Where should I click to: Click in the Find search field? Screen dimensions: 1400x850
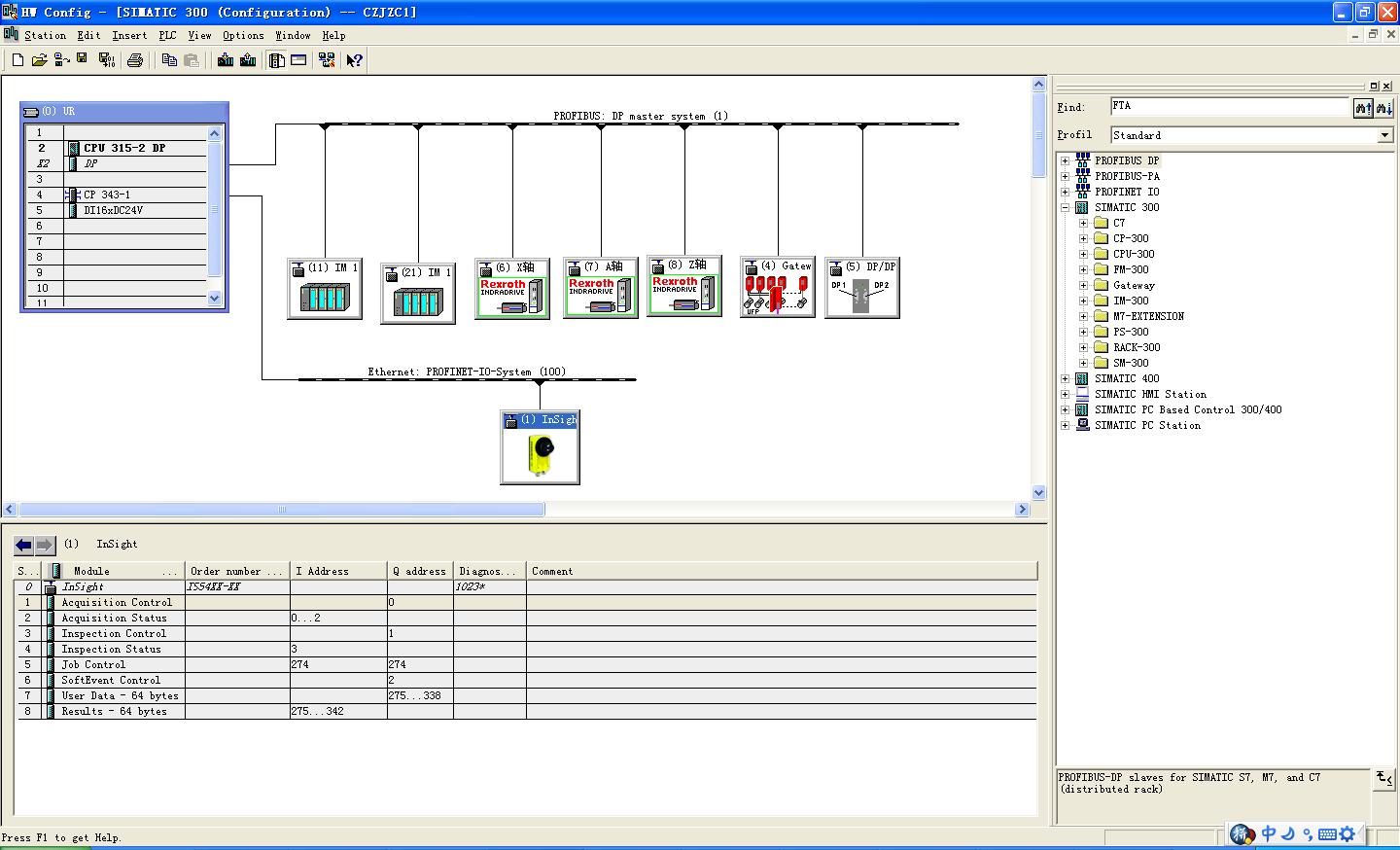(1230, 107)
